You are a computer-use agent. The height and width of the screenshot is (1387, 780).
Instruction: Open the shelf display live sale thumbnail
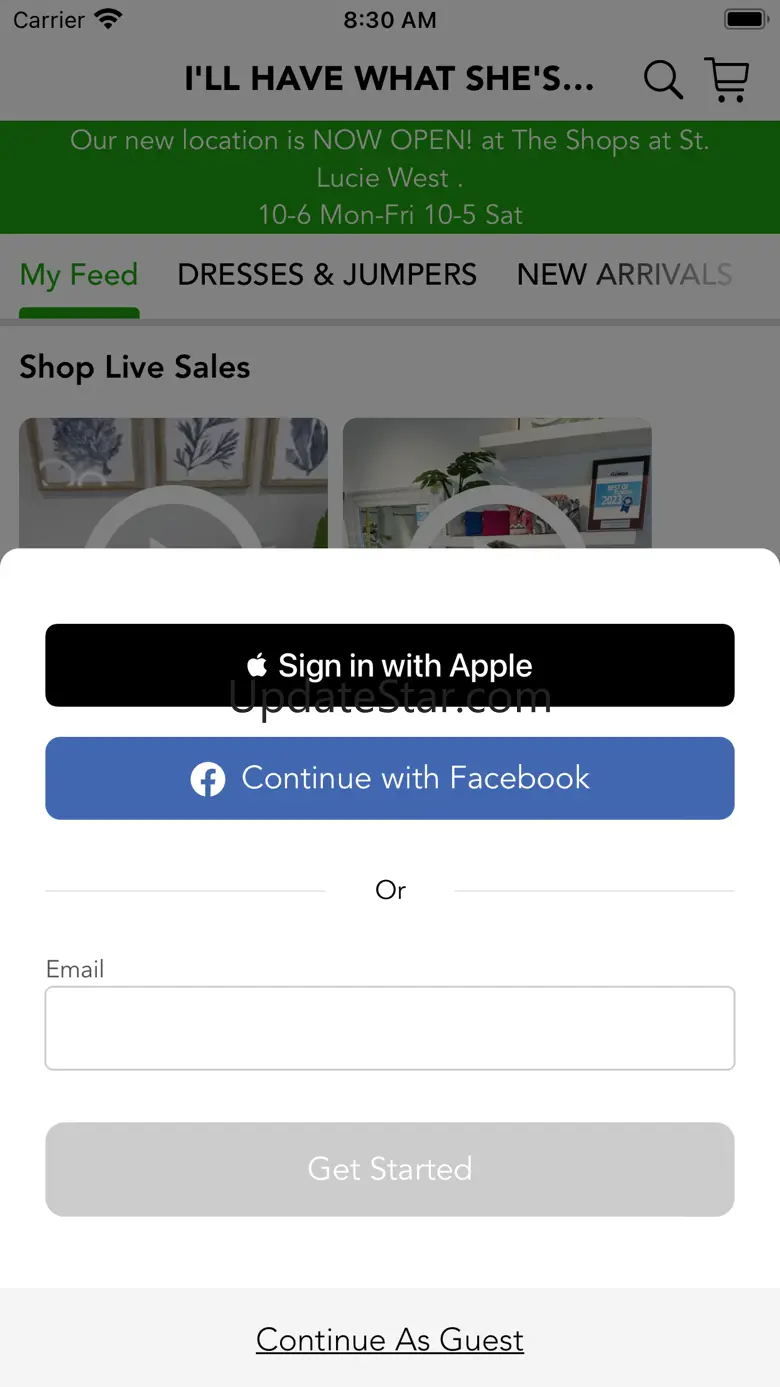[497, 483]
